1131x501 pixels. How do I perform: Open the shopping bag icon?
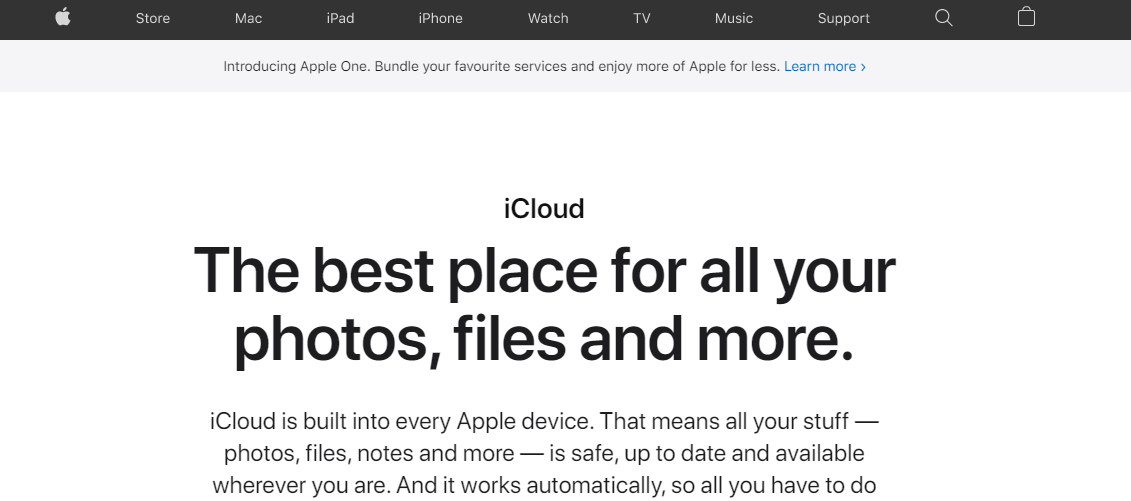[1026, 17]
